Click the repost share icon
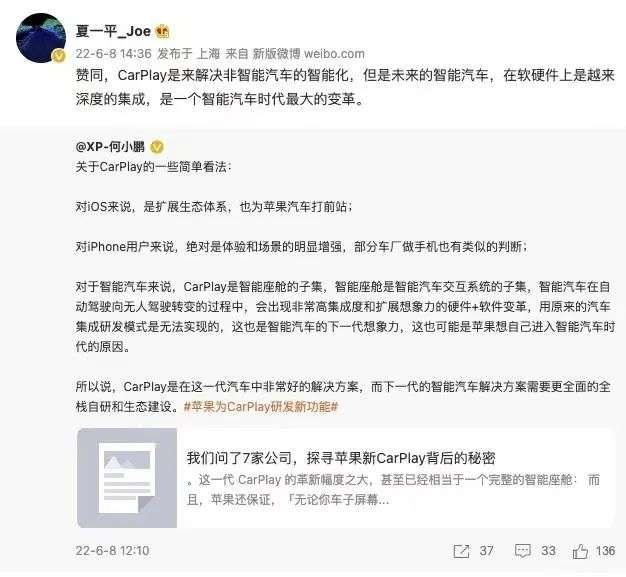Image resolution: width=626 pixels, height=577 pixels. pyautogui.click(x=462, y=551)
